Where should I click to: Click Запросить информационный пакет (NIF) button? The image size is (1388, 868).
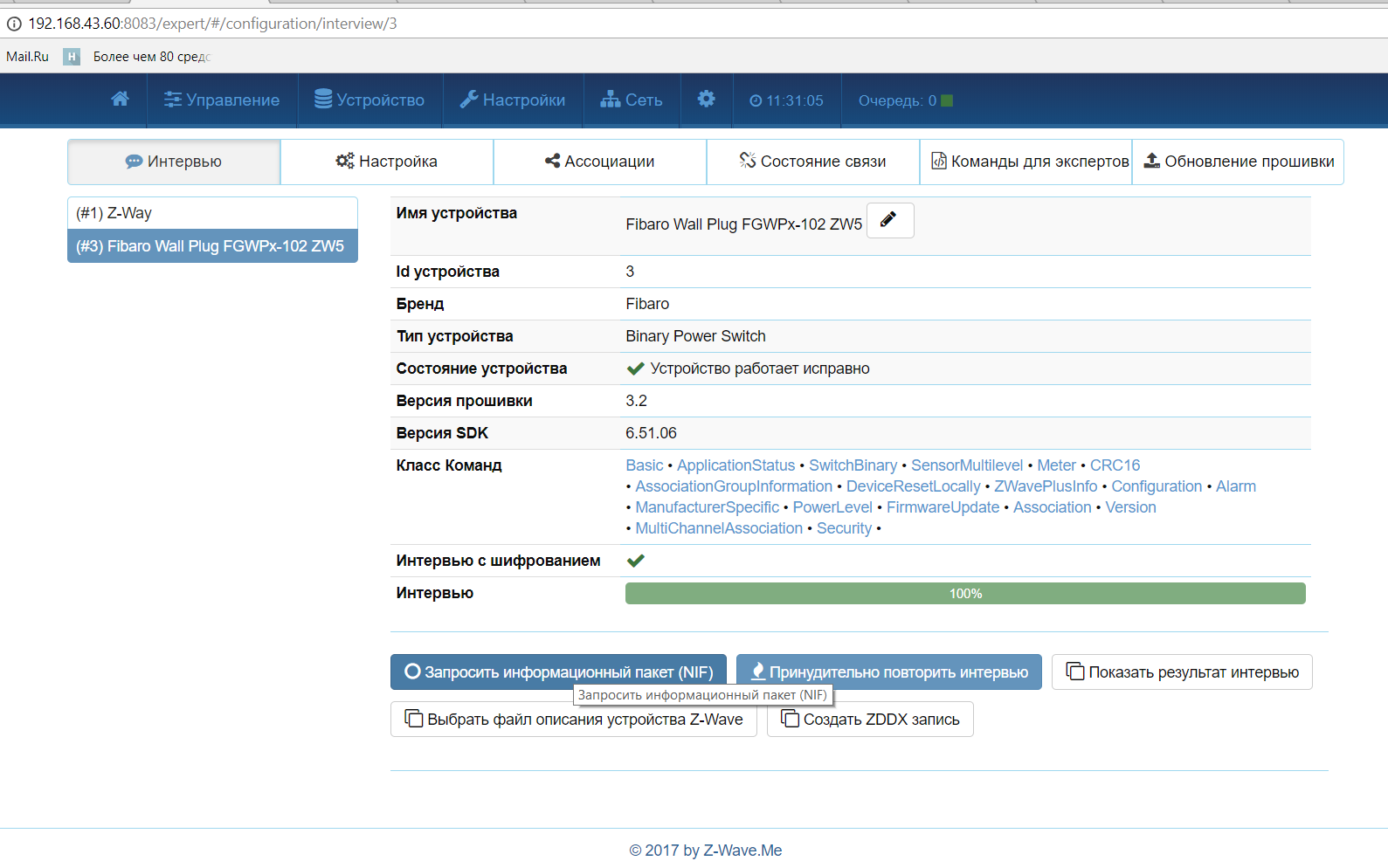tap(558, 672)
